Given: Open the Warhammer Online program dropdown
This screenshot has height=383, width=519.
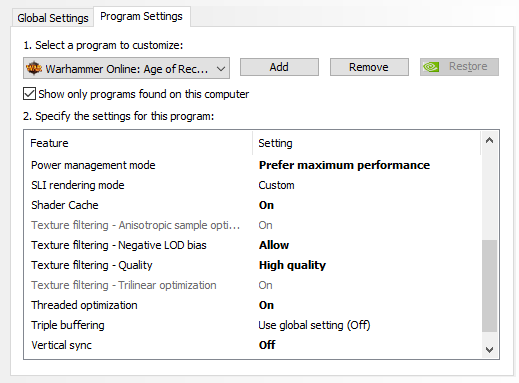Looking at the screenshot, I should [x=126, y=68].
